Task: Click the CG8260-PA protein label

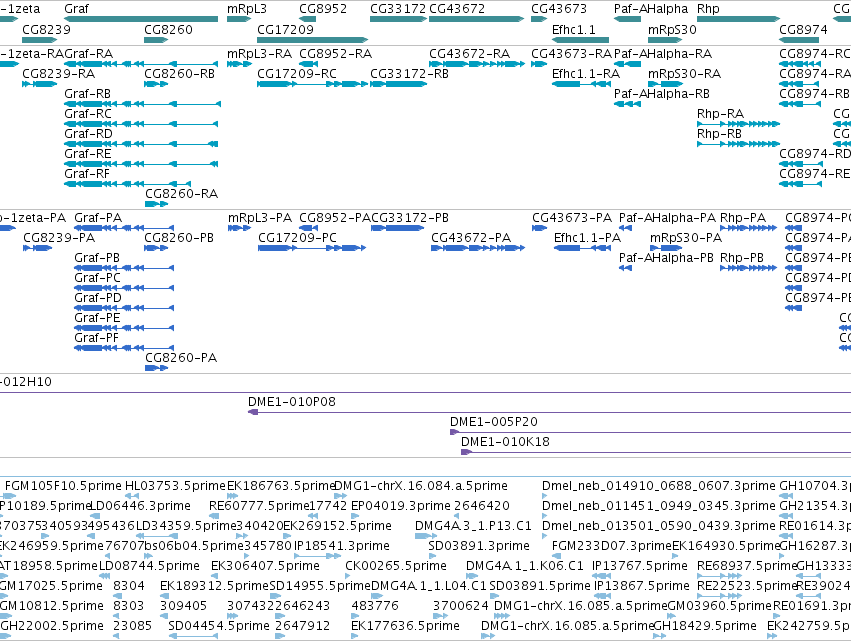Action: click(x=181, y=358)
